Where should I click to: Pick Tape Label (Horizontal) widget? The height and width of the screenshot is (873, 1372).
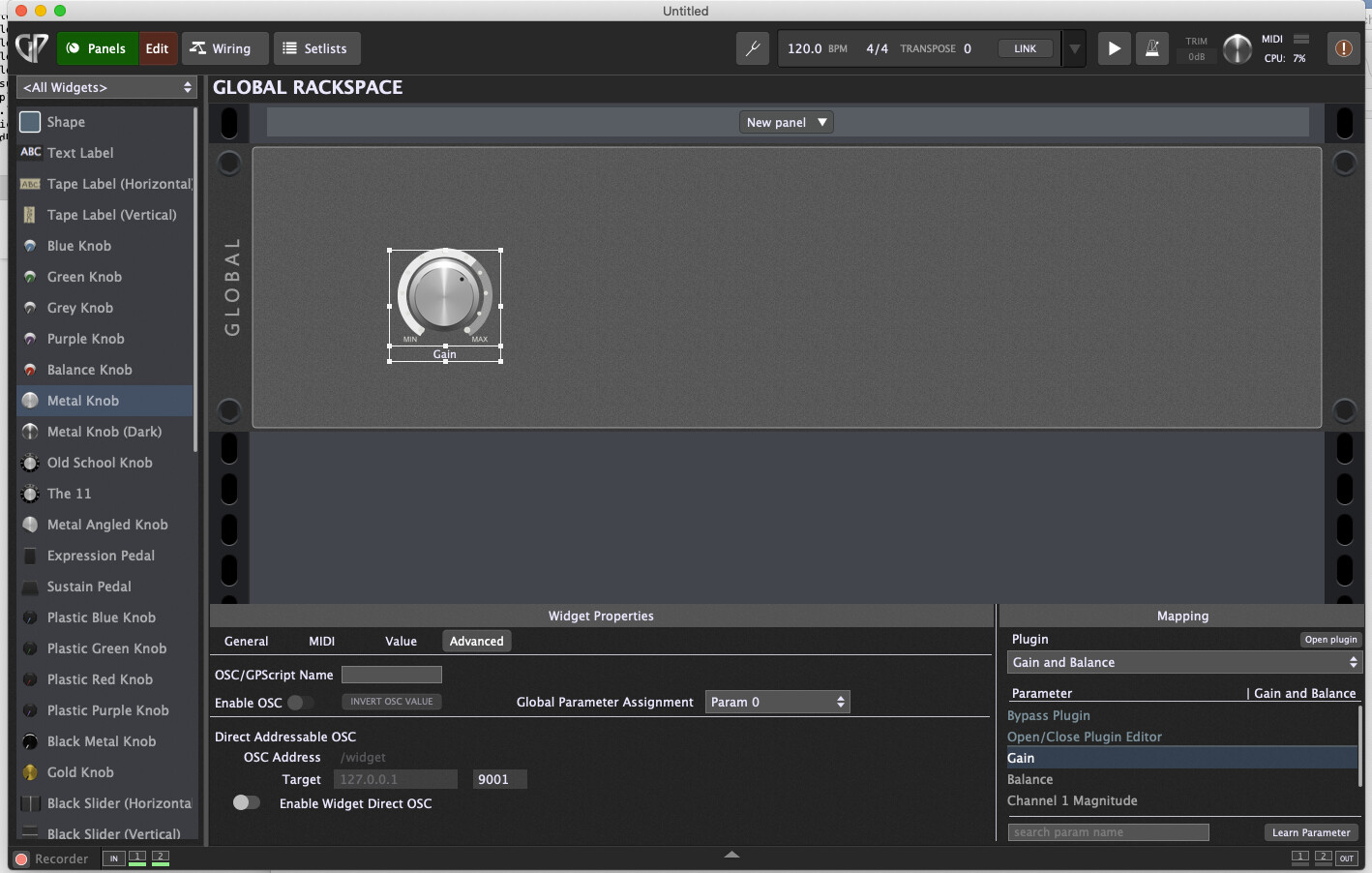104,184
